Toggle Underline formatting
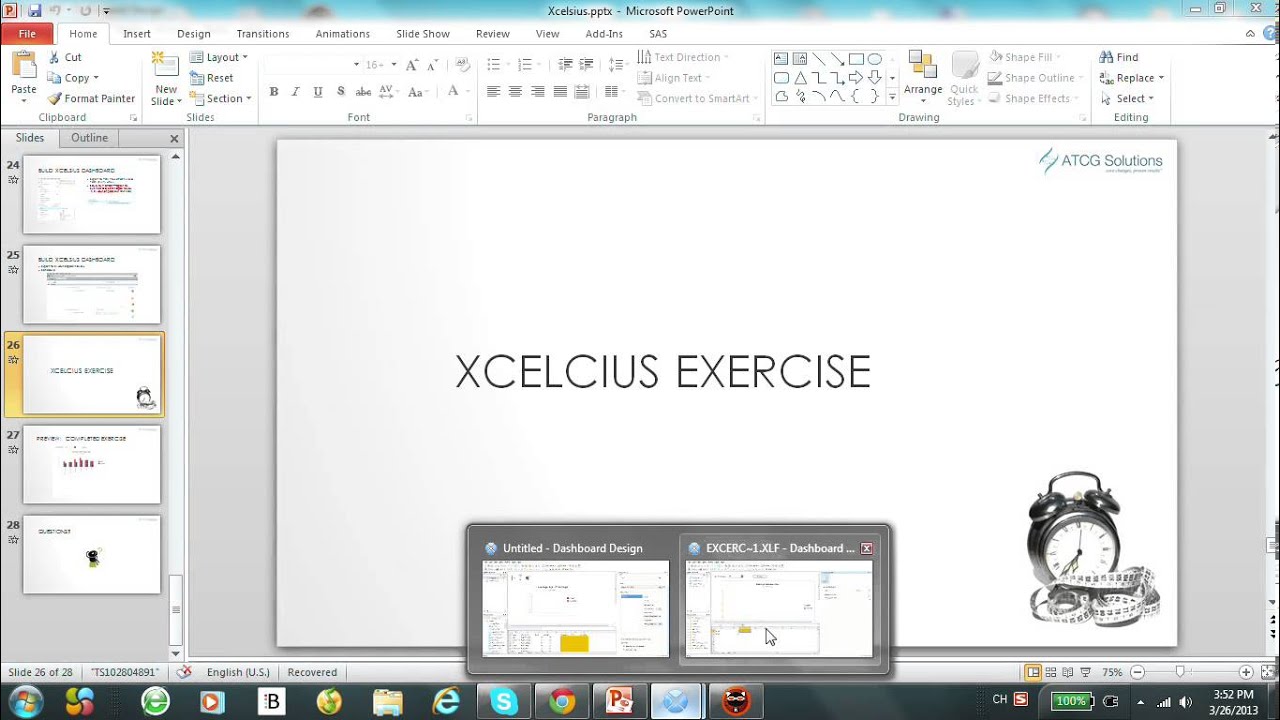Viewport: 1280px width, 720px height. tap(318, 91)
